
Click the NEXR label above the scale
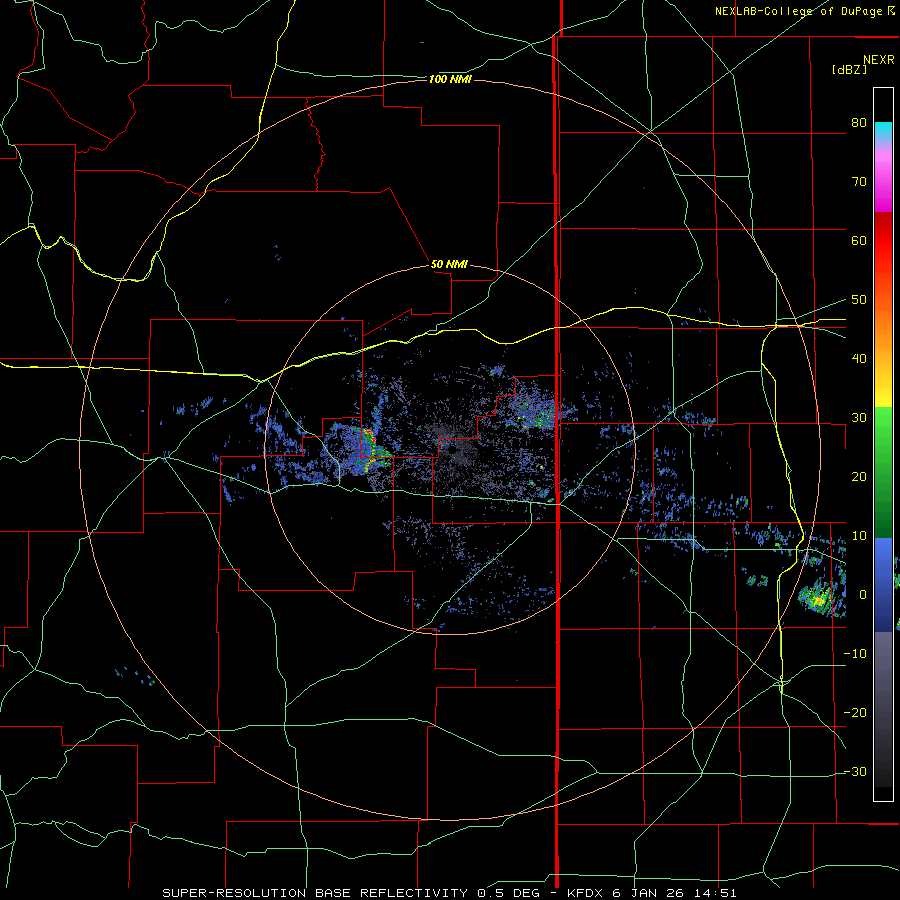[879, 60]
